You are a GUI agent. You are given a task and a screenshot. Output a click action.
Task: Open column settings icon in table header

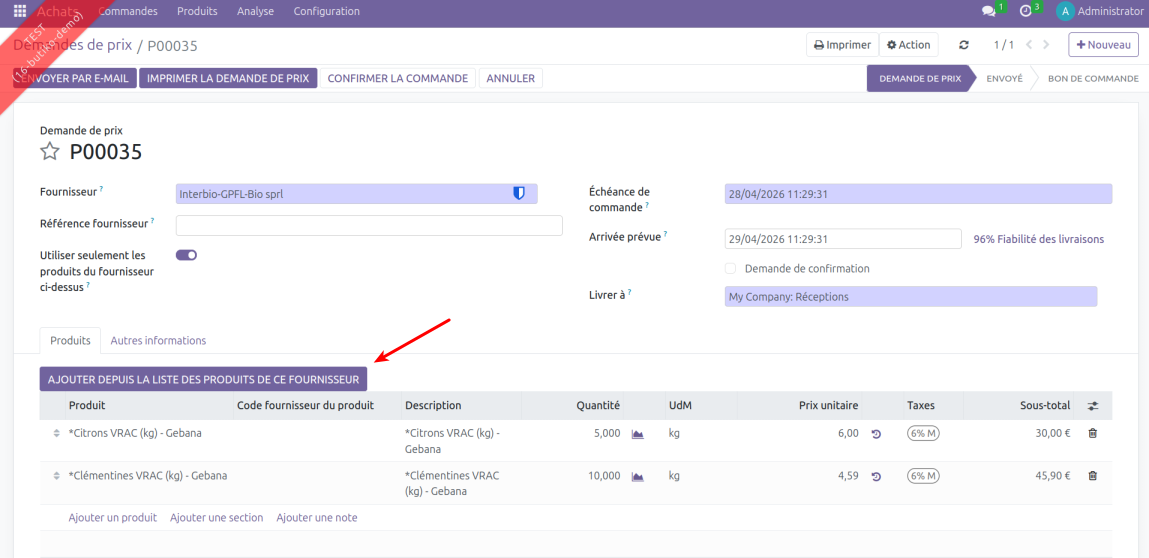(1093, 406)
